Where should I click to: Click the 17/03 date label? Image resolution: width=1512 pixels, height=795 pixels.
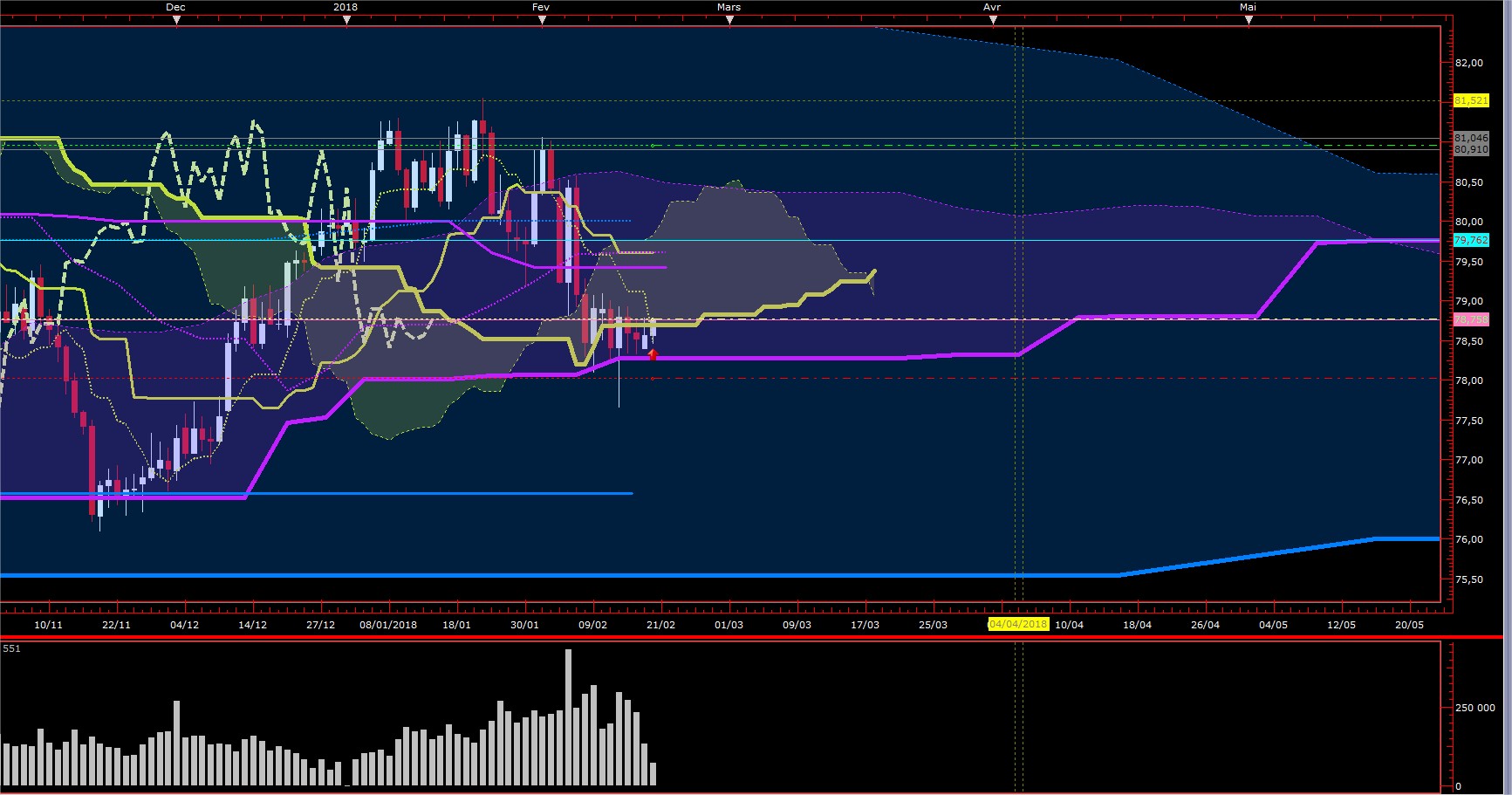[865, 624]
